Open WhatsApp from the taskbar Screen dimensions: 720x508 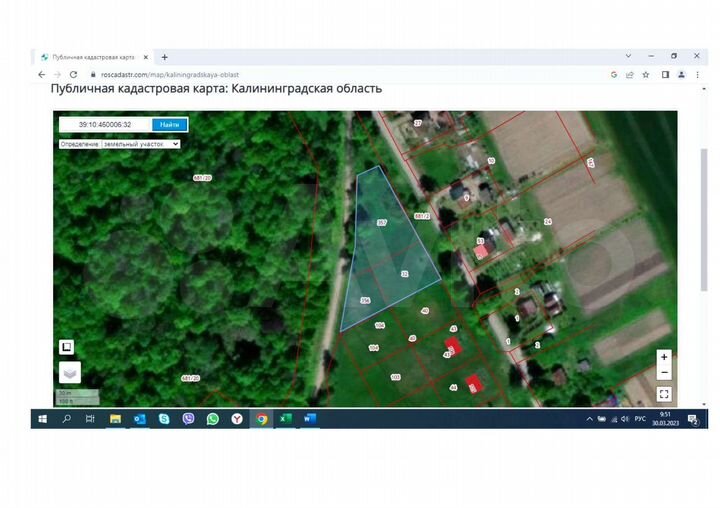click(x=213, y=419)
